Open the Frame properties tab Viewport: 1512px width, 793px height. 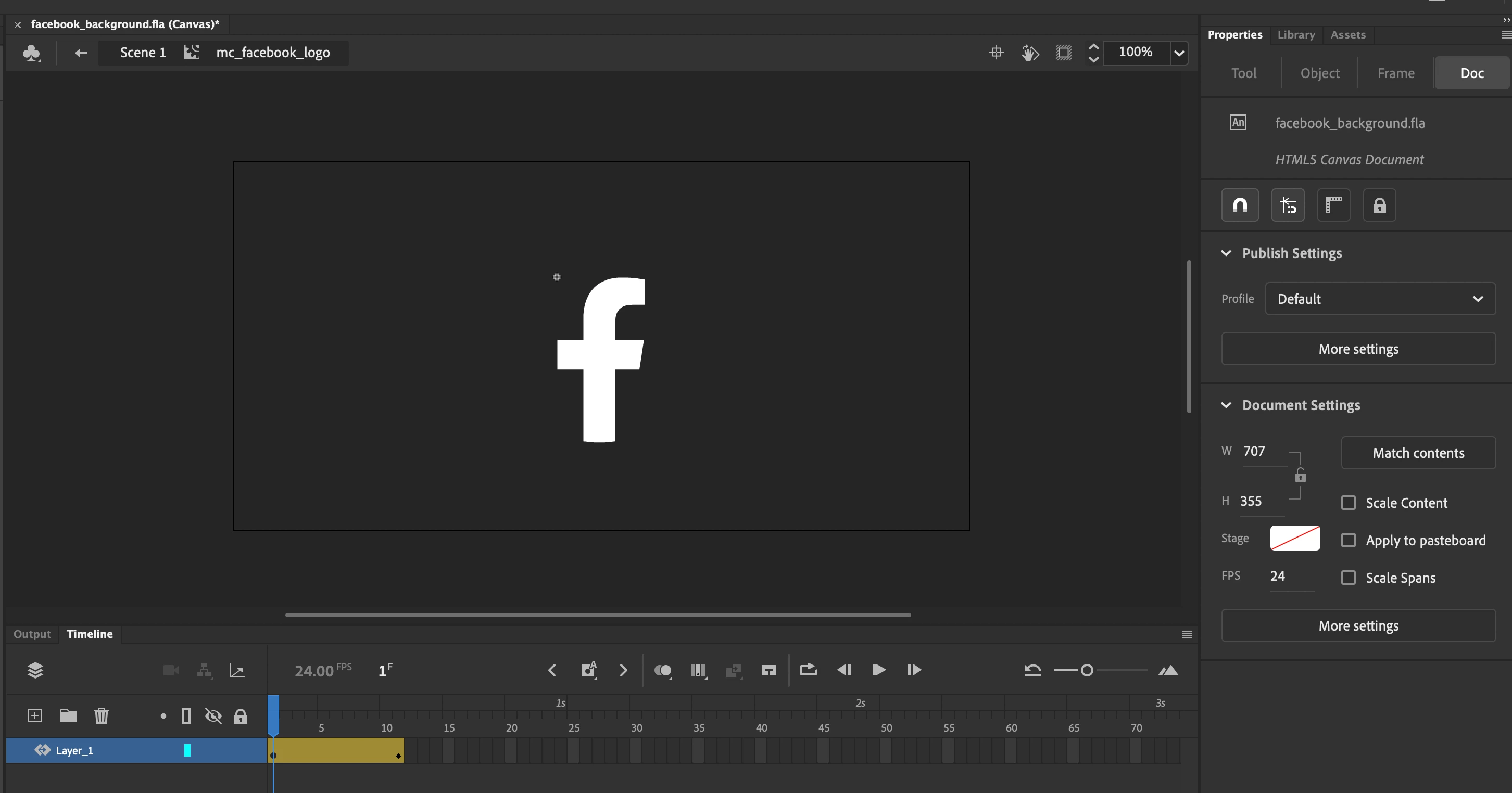coord(1395,73)
